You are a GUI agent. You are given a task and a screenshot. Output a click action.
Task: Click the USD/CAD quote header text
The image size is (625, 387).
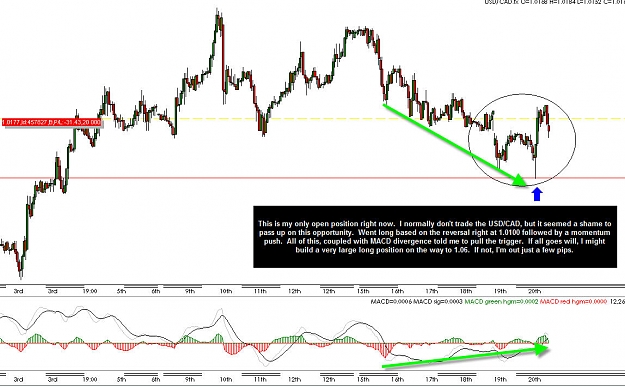[554, 2]
